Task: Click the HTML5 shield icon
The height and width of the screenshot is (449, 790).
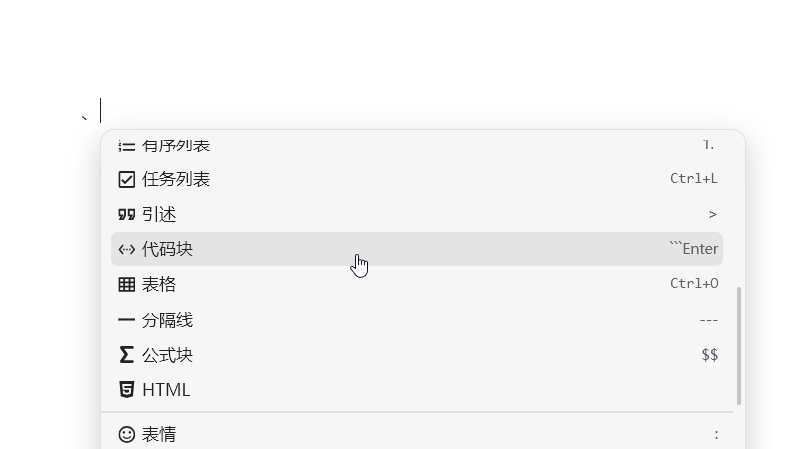Action: point(127,390)
